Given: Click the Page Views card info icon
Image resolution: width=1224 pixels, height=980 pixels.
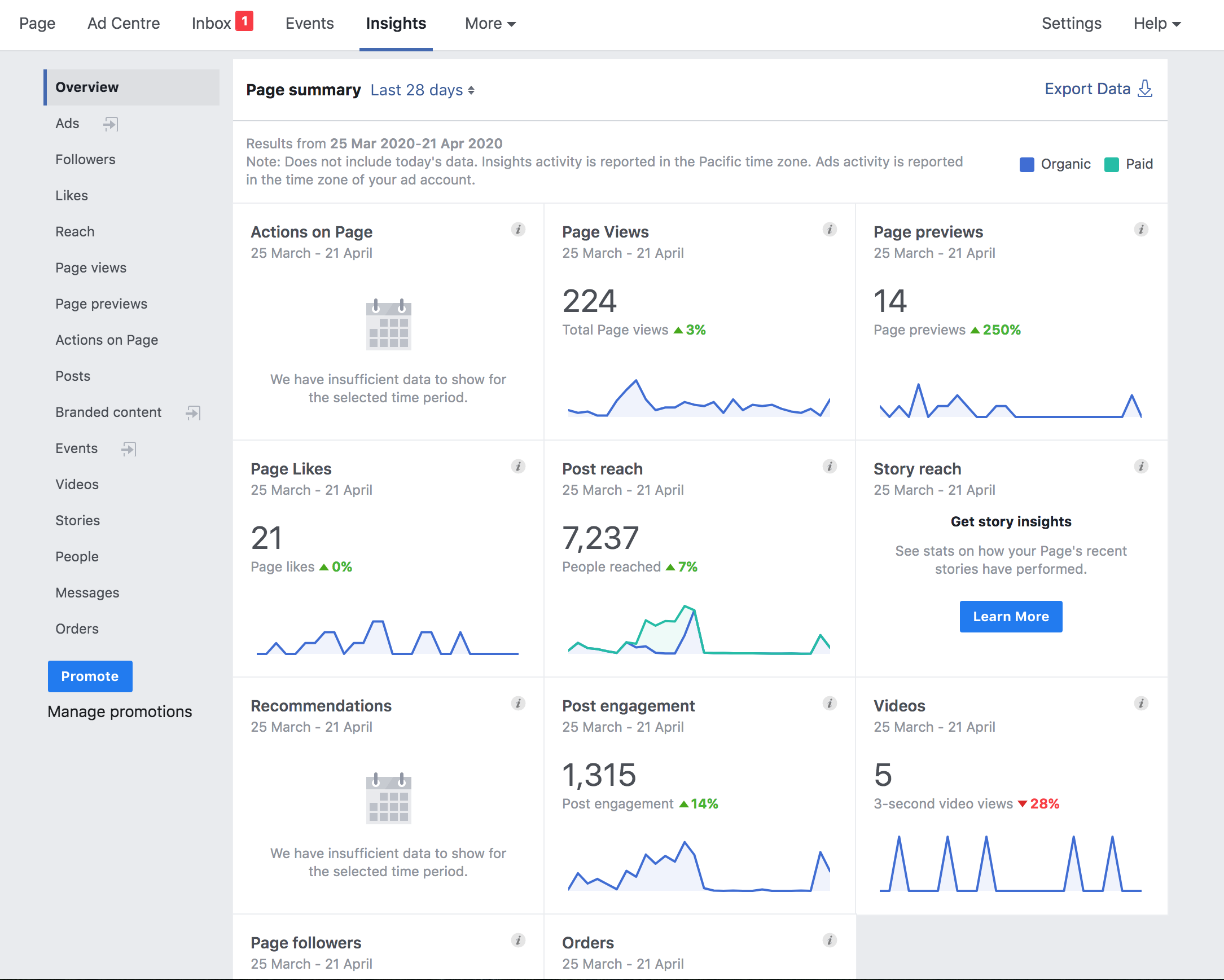Looking at the screenshot, I should point(830,230).
